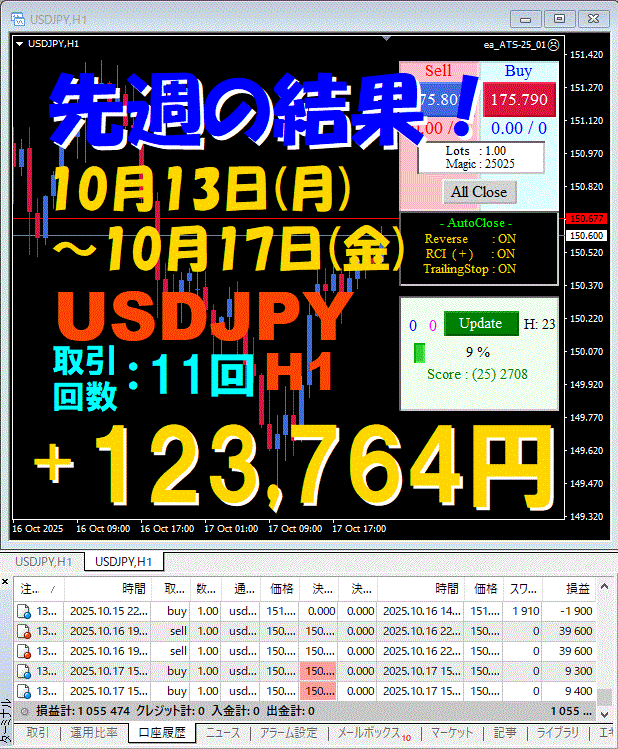
Task: Click the history scrollbar up arrow
Action: tap(604, 586)
